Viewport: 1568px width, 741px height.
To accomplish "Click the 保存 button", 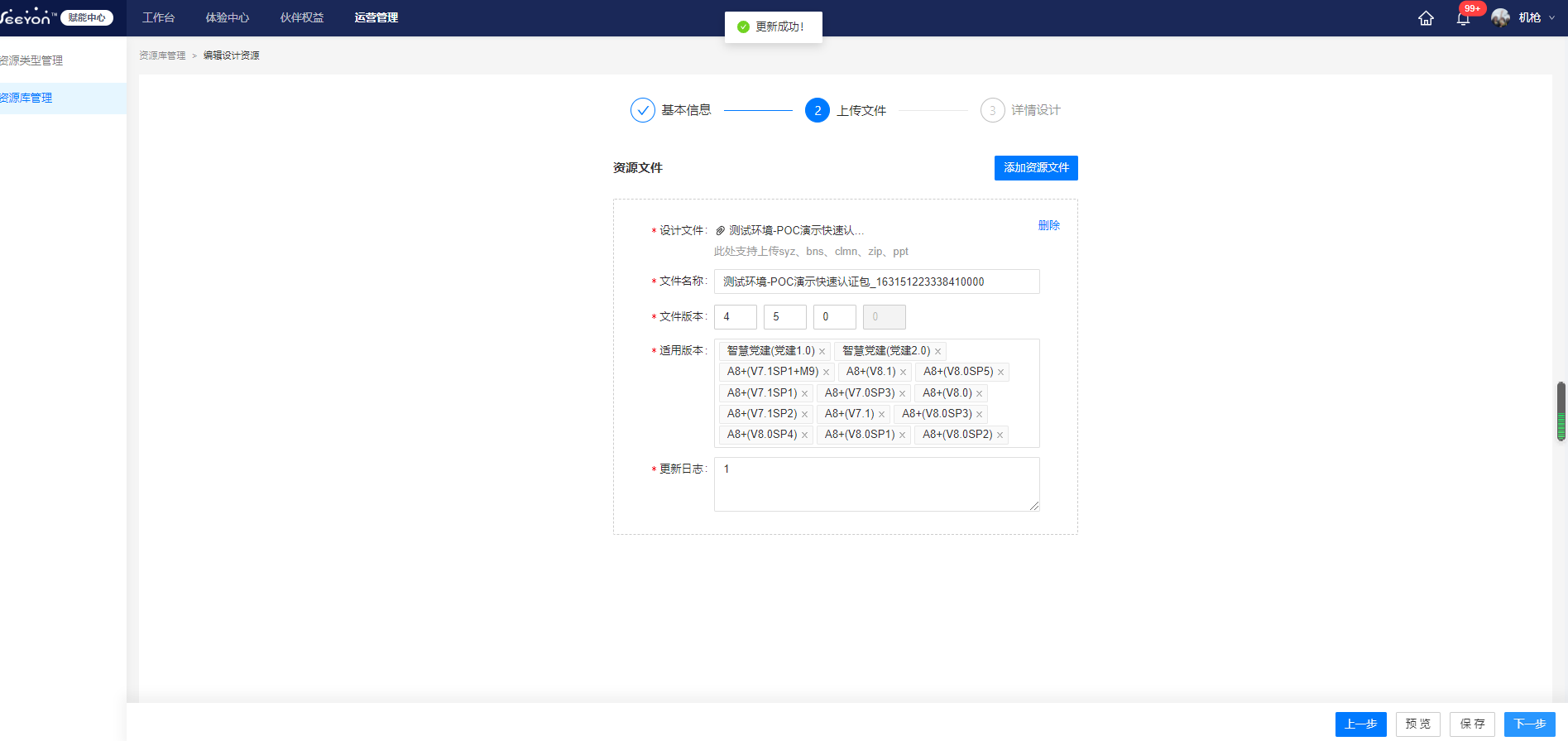I will coord(1473,724).
